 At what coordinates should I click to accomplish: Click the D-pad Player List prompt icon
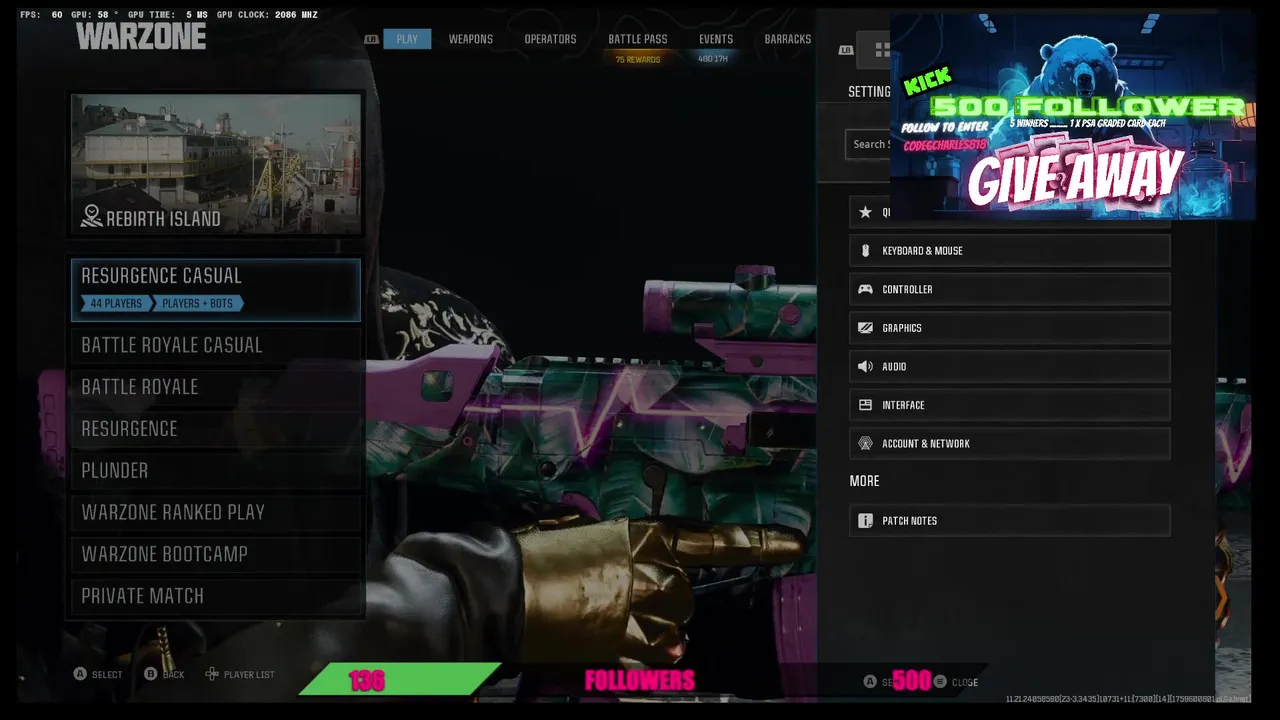pos(212,674)
